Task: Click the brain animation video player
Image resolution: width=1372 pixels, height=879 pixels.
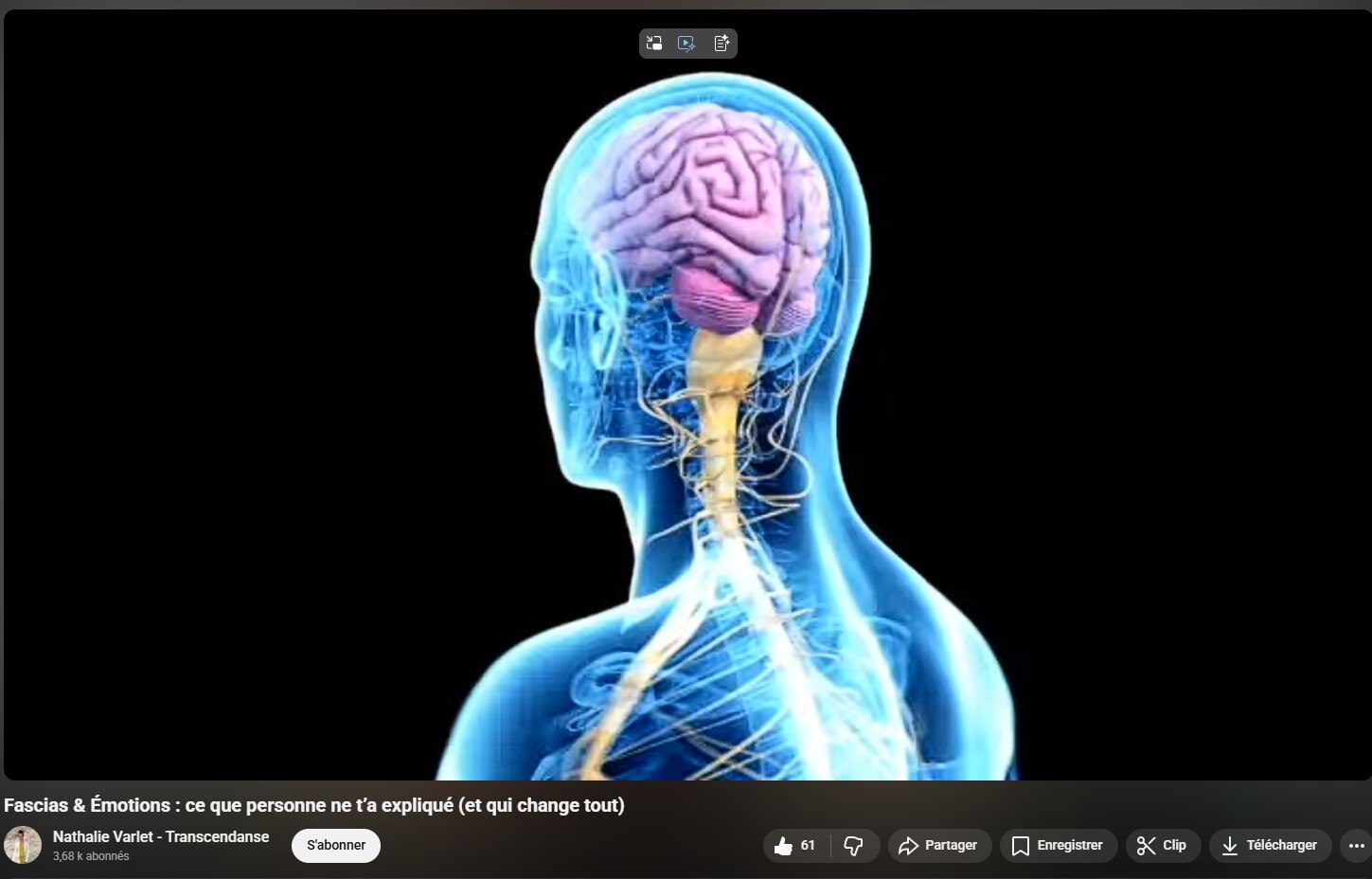Action: pyautogui.click(x=687, y=395)
